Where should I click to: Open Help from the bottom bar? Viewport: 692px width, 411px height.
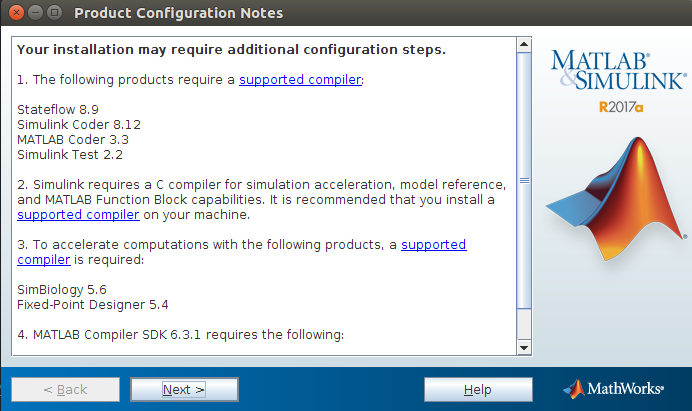pos(477,389)
